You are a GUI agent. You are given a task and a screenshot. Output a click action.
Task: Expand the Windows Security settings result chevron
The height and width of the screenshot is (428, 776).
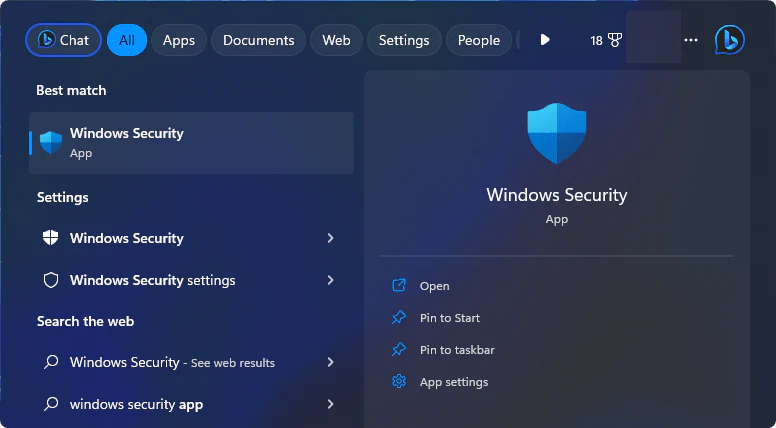coord(331,280)
